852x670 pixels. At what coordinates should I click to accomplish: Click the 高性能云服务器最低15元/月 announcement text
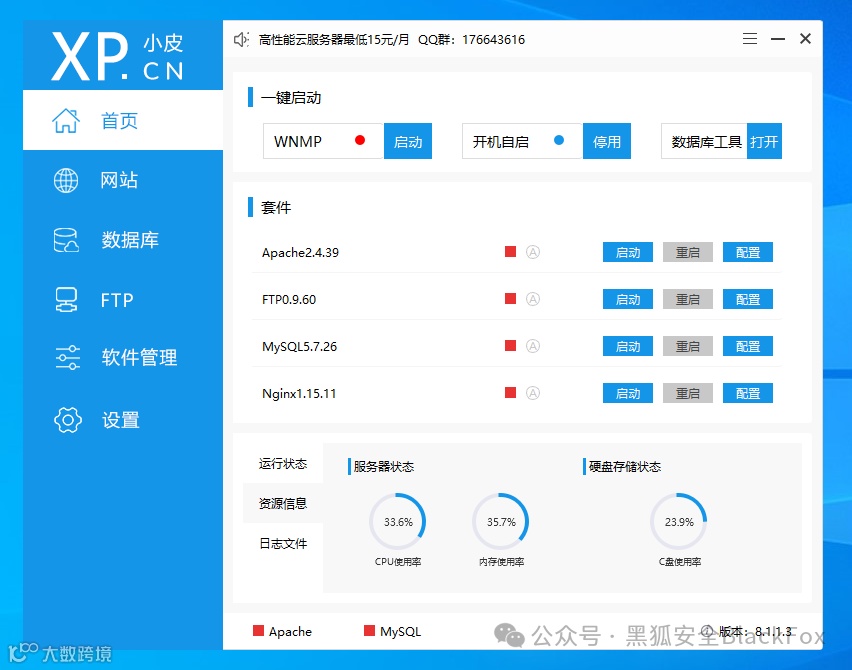click(x=334, y=40)
